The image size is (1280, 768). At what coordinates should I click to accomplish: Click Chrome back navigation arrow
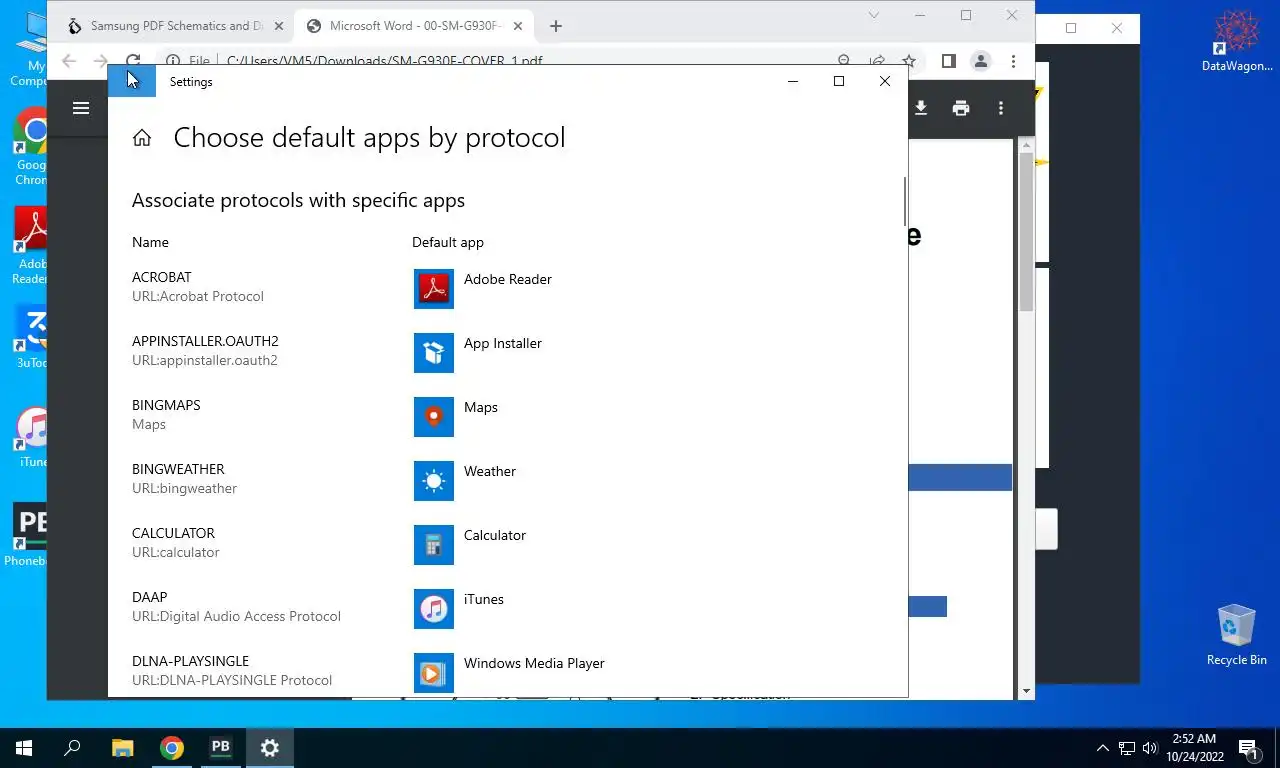tap(69, 61)
